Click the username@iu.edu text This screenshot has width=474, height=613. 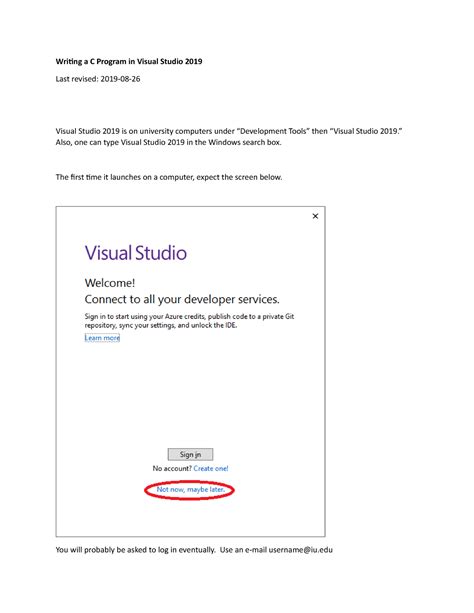pyautogui.click(x=300, y=550)
